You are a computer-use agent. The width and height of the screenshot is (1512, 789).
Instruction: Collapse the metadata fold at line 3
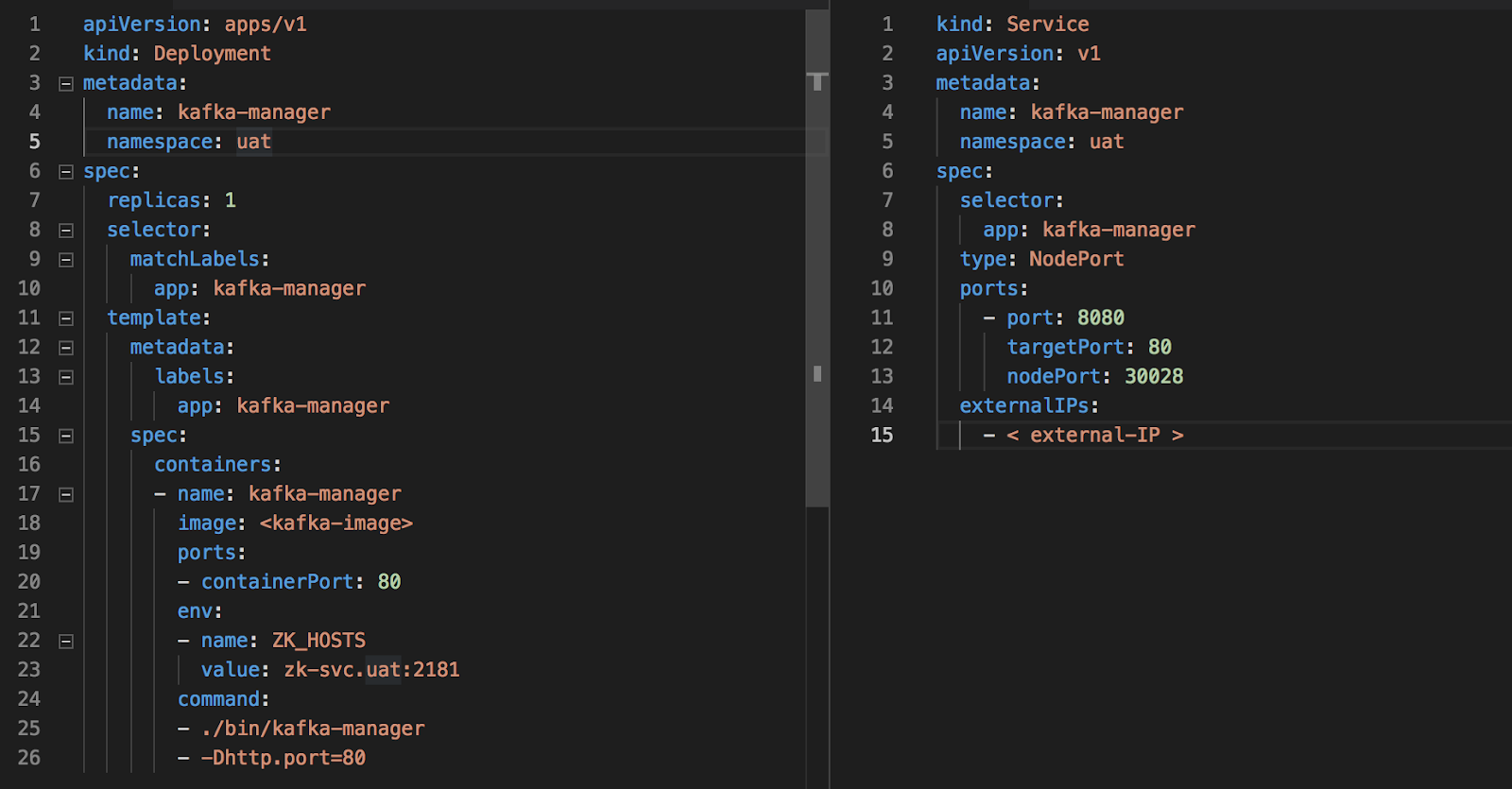click(66, 84)
